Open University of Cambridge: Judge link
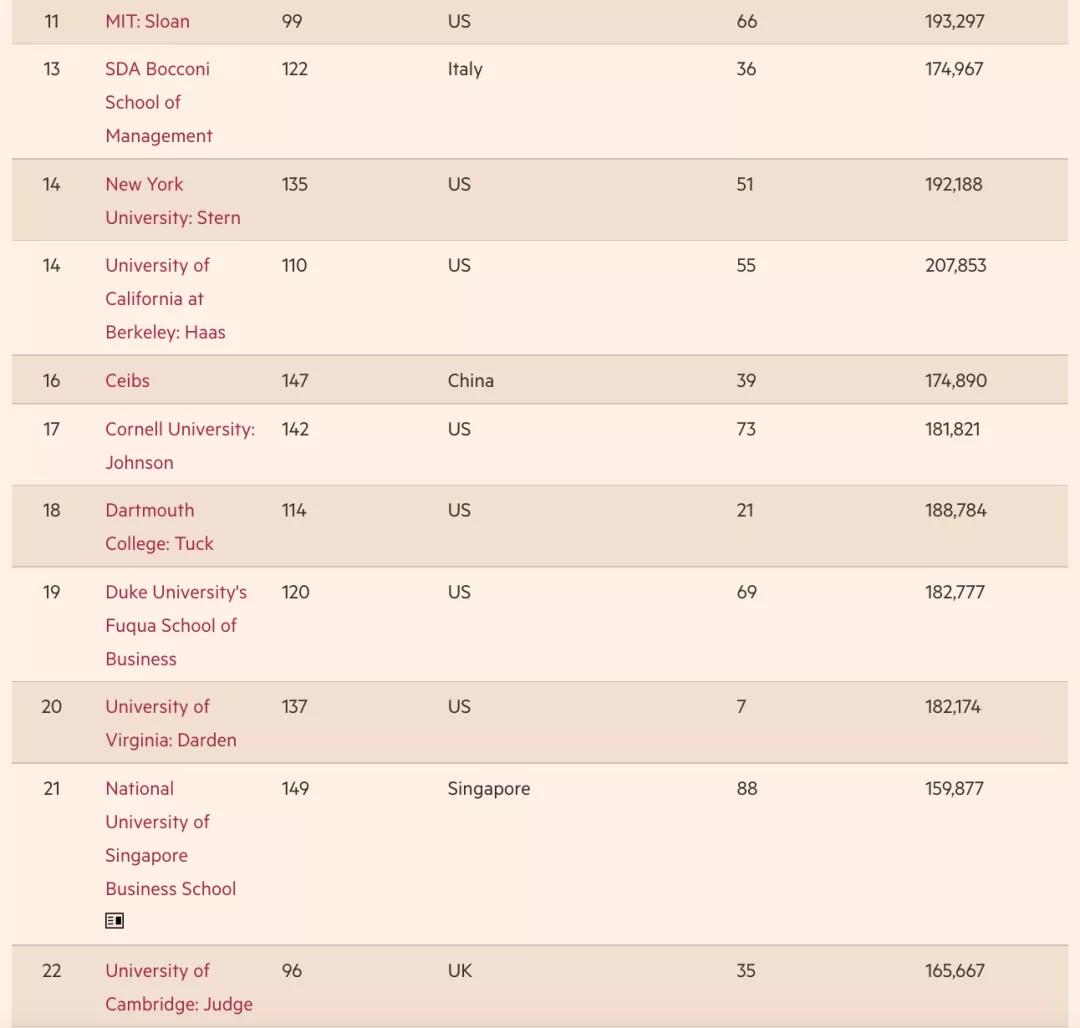 [x=178, y=987]
